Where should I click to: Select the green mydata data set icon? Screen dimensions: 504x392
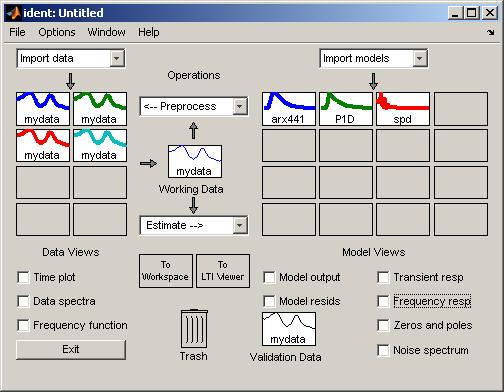tap(100, 109)
